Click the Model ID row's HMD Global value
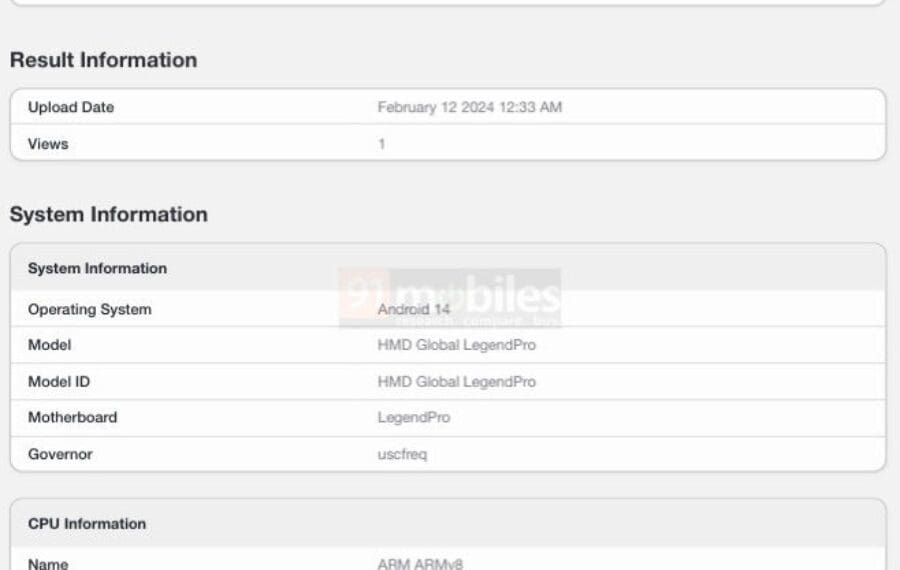 (456, 381)
